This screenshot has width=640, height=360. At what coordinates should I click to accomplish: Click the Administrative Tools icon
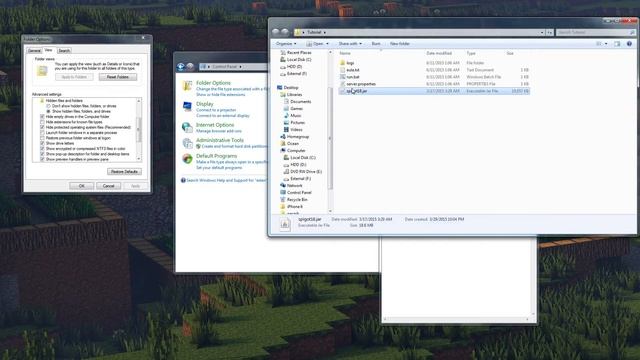(x=187, y=143)
